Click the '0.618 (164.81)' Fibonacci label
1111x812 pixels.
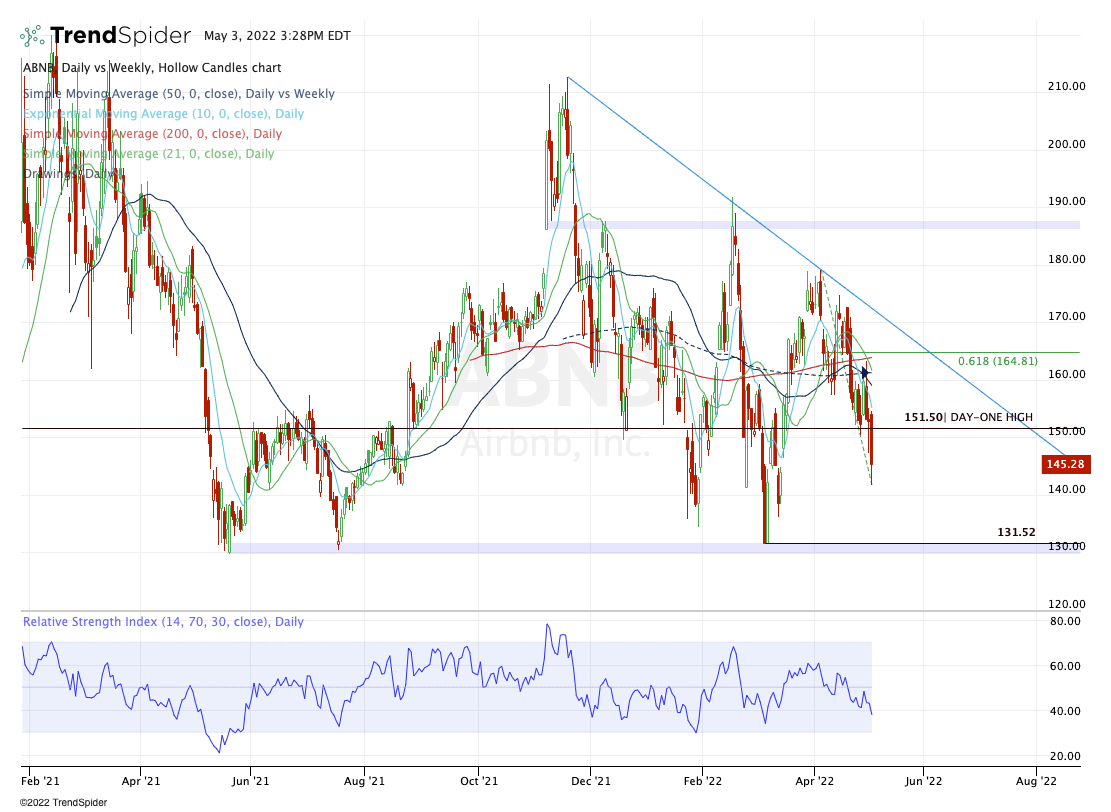[998, 361]
